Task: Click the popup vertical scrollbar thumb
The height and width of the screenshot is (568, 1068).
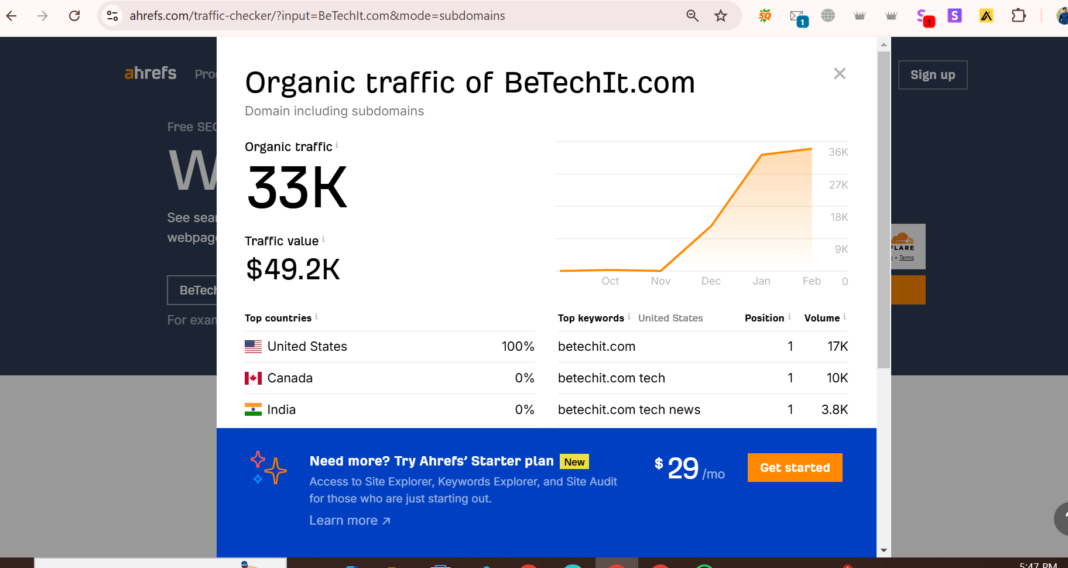Action: (883, 210)
